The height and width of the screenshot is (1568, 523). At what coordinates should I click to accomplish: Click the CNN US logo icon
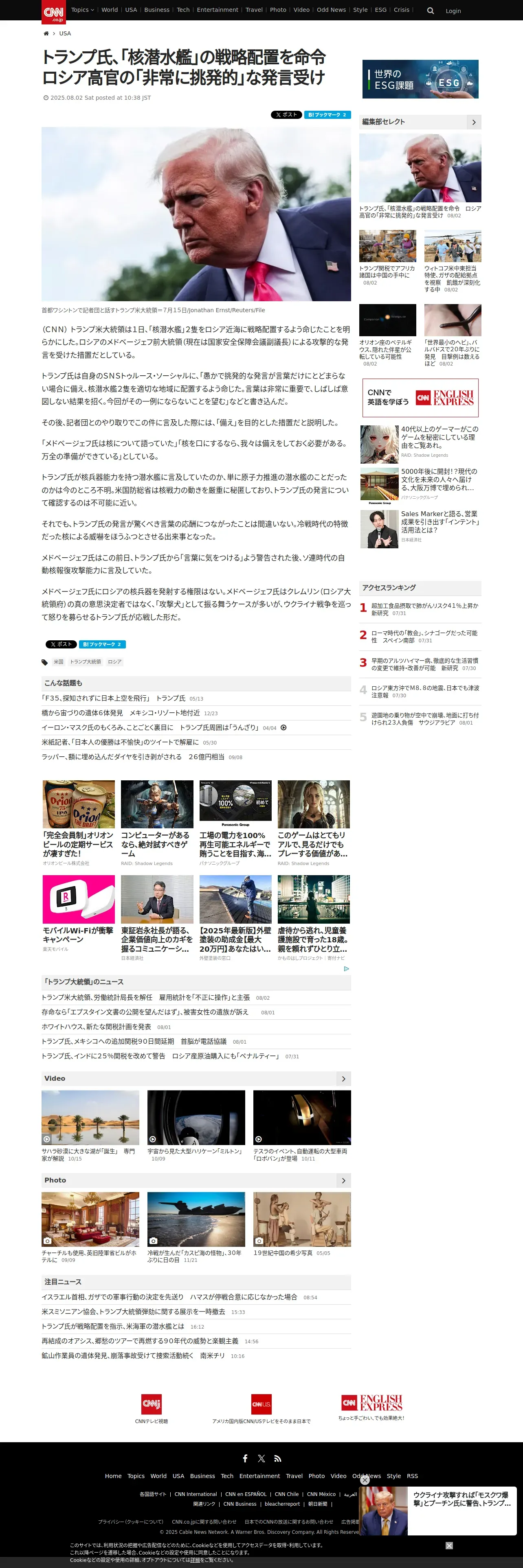tap(261, 1404)
